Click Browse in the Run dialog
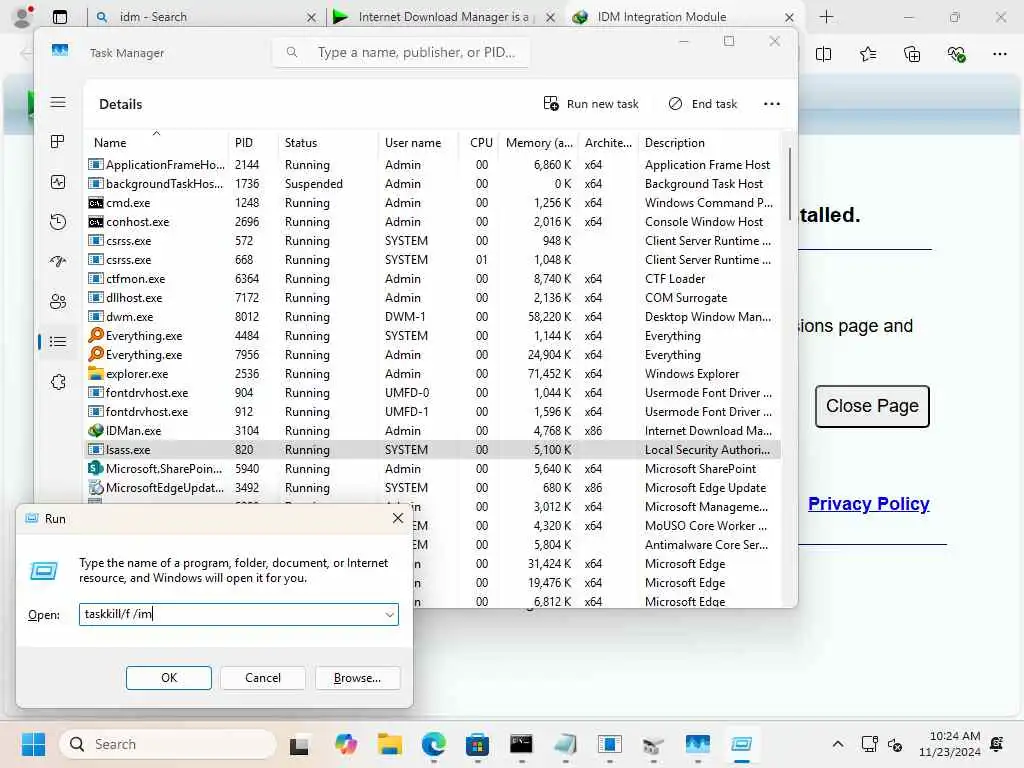Image resolution: width=1024 pixels, height=768 pixels. [357, 678]
